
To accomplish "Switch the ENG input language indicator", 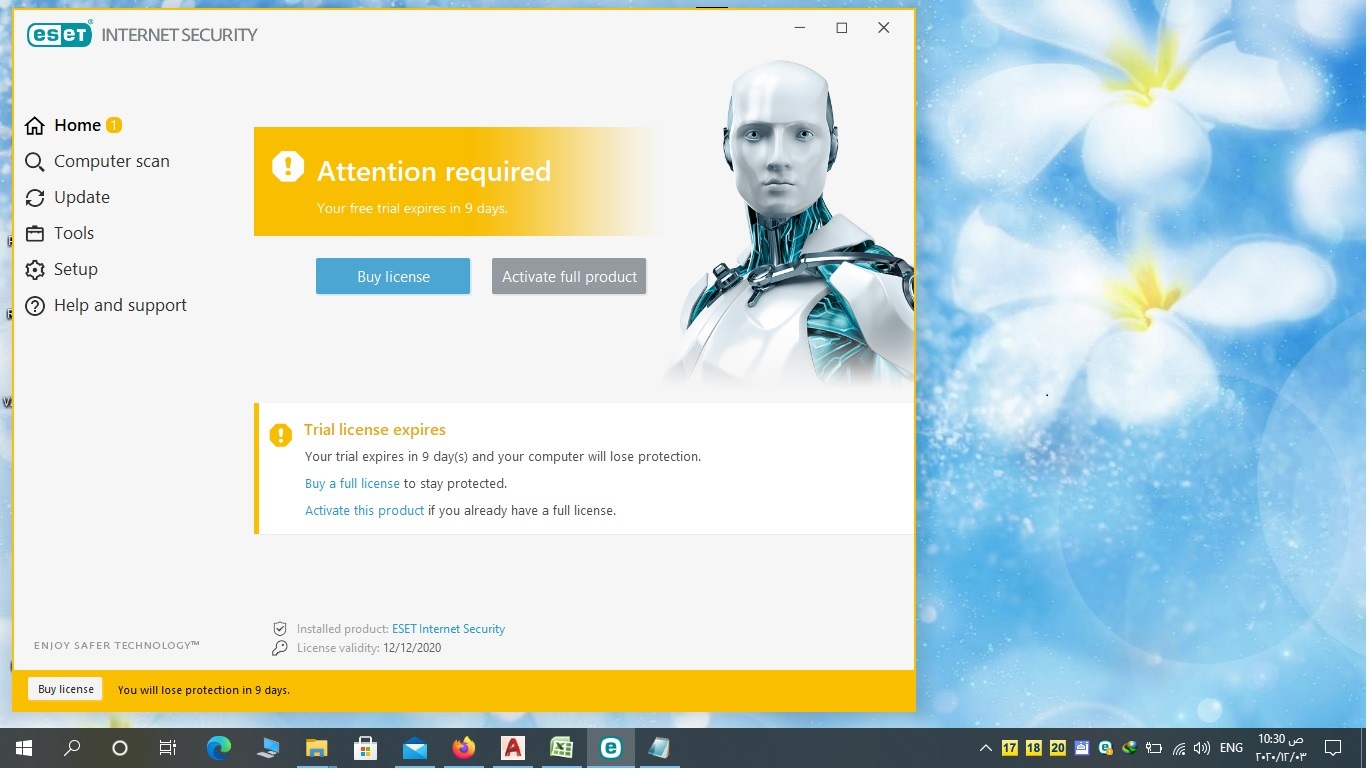I will pyautogui.click(x=1231, y=748).
